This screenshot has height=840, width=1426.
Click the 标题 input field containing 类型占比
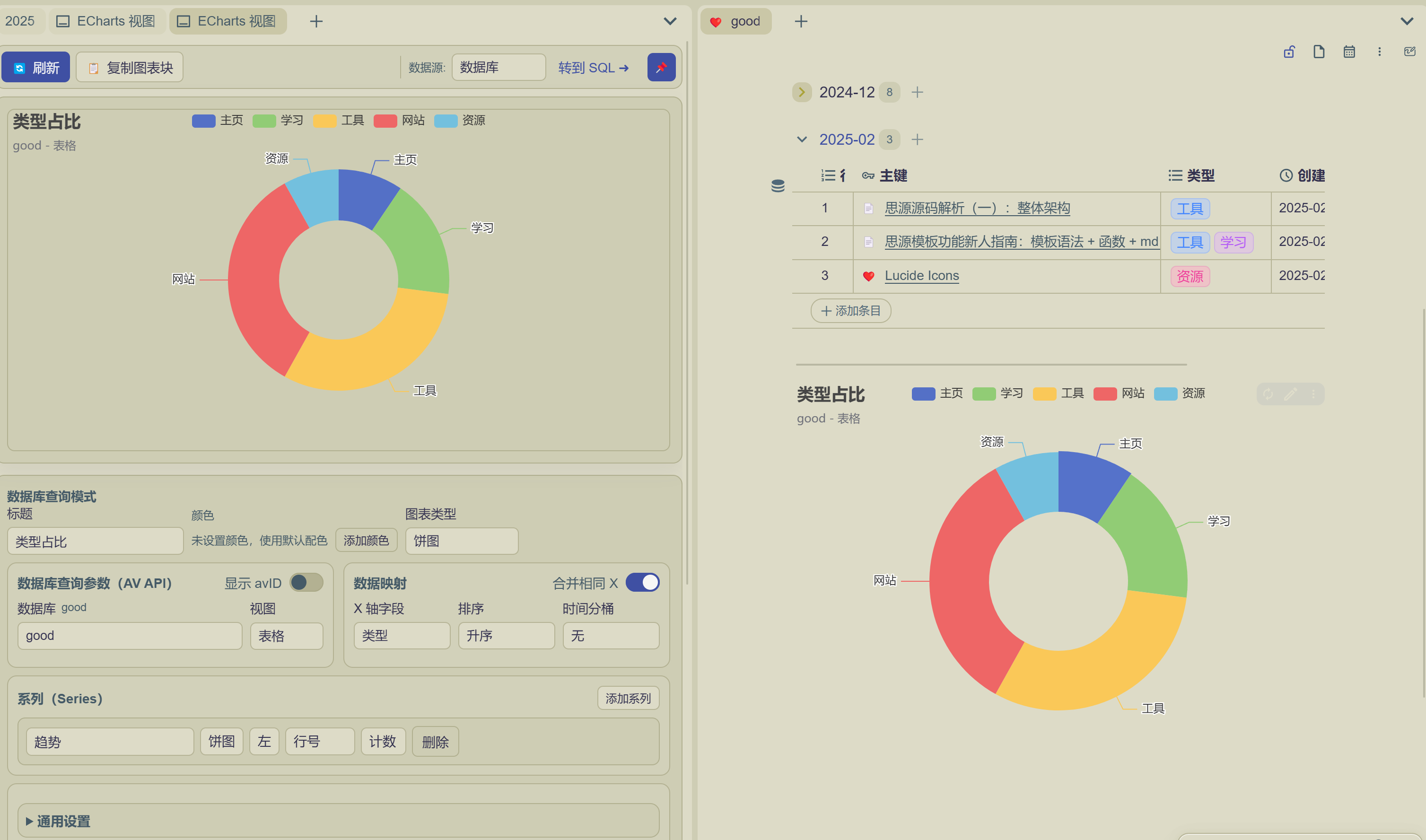point(95,541)
